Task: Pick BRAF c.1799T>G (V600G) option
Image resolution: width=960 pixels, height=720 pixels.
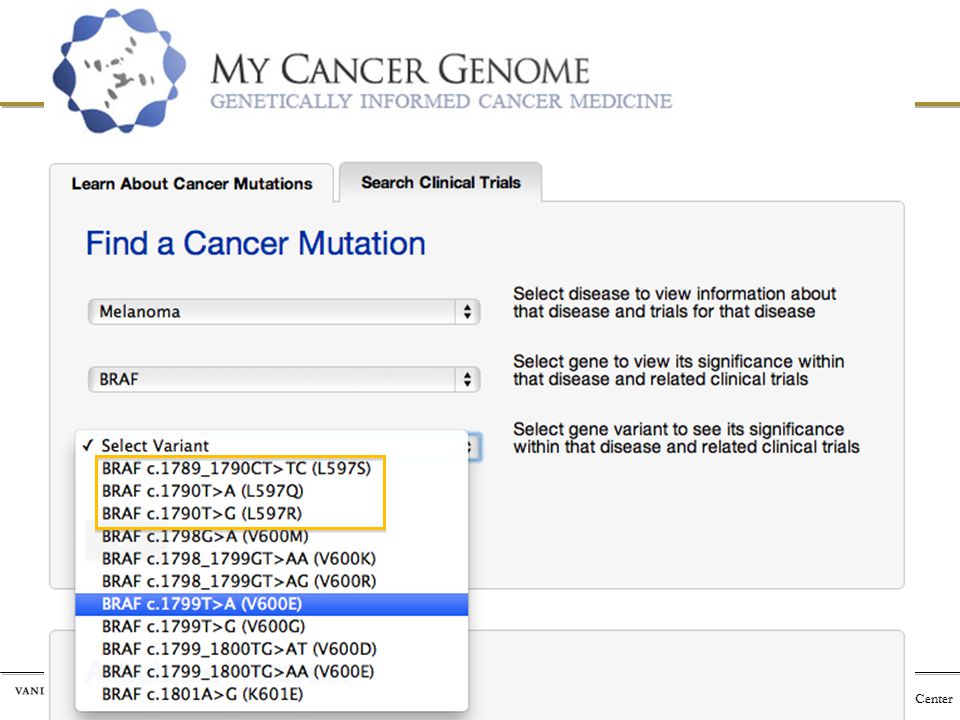Action: pyautogui.click(x=272, y=627)
